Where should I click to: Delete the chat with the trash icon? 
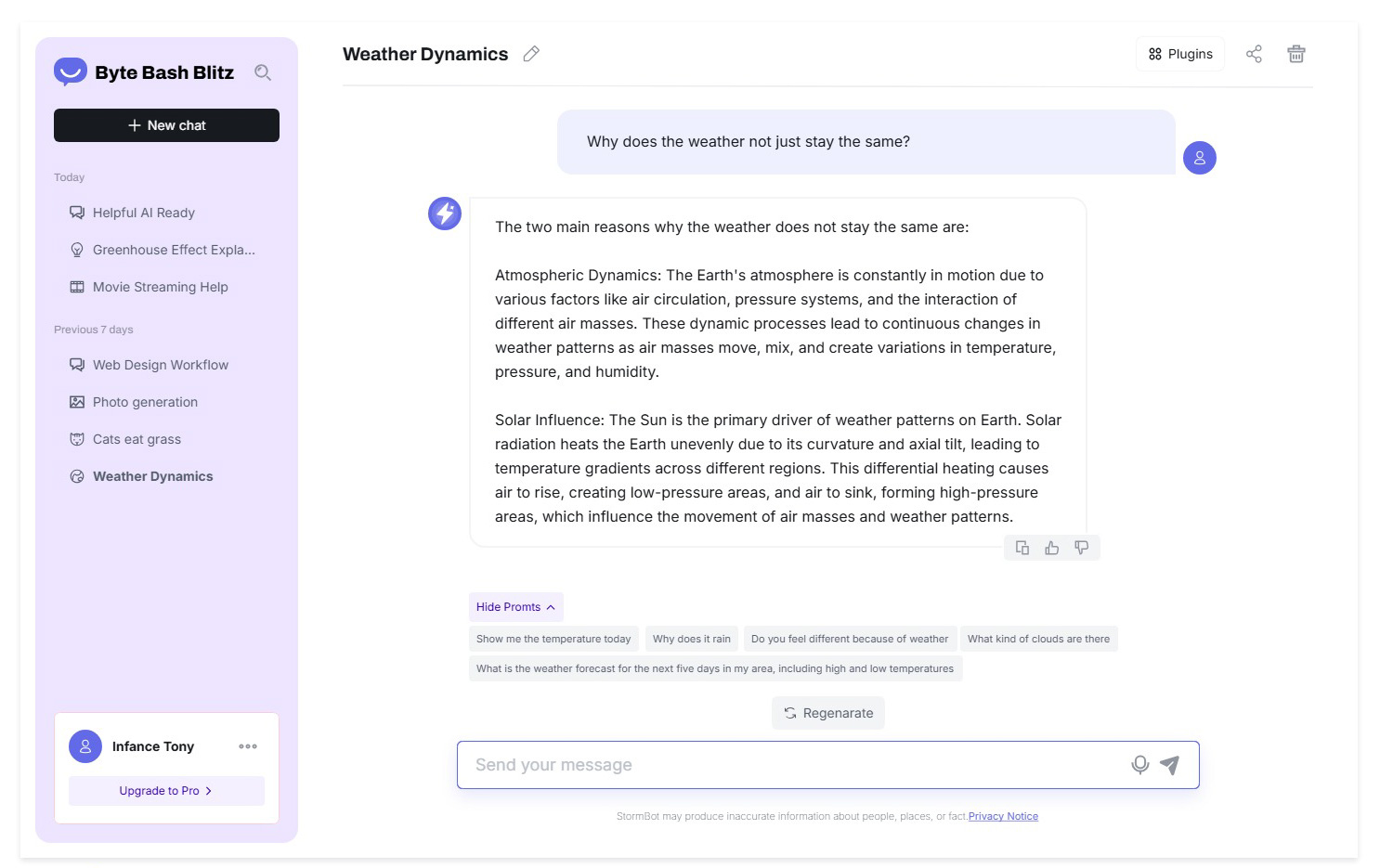(x=1296, y=54)
